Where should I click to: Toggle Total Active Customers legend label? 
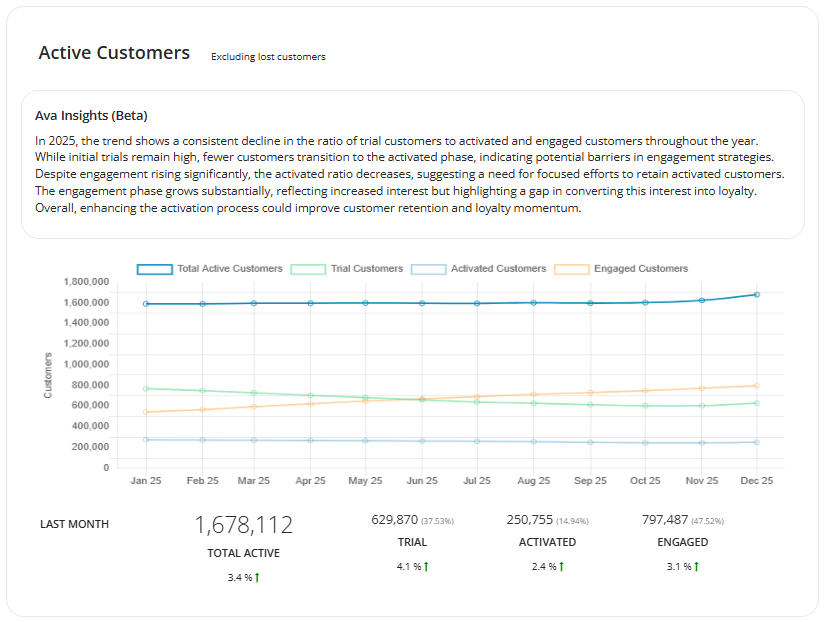tap(230, 269)
